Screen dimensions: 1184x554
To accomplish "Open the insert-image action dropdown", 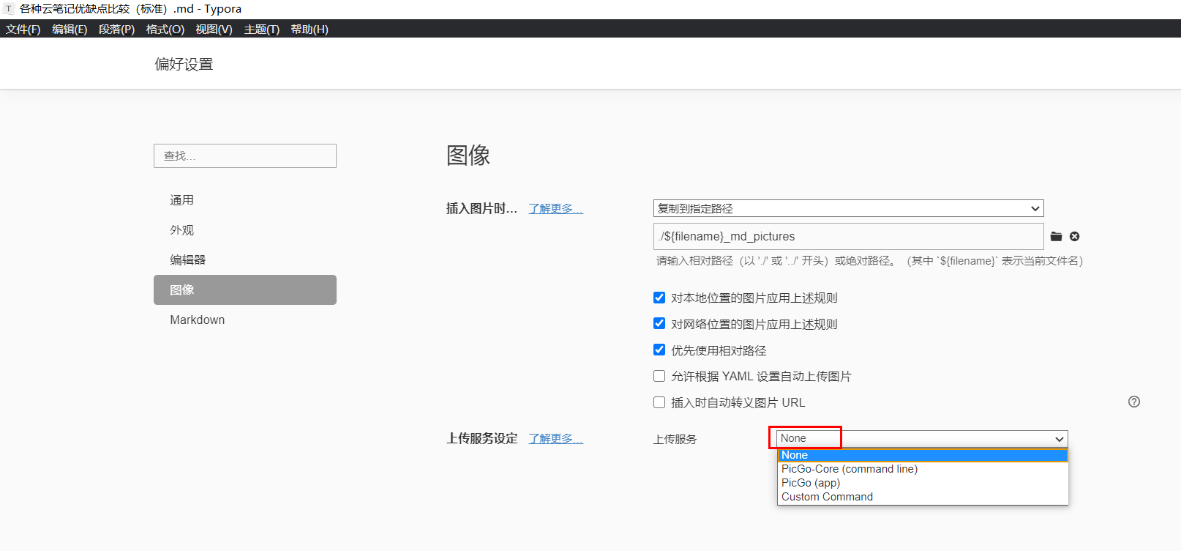I will pyautogui.click(x=848, y=208).
